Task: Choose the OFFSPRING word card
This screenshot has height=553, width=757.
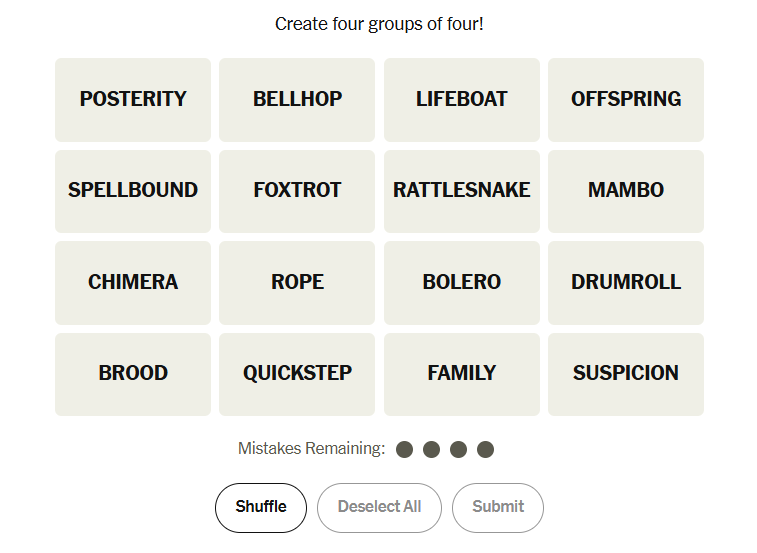Action: 626,99
